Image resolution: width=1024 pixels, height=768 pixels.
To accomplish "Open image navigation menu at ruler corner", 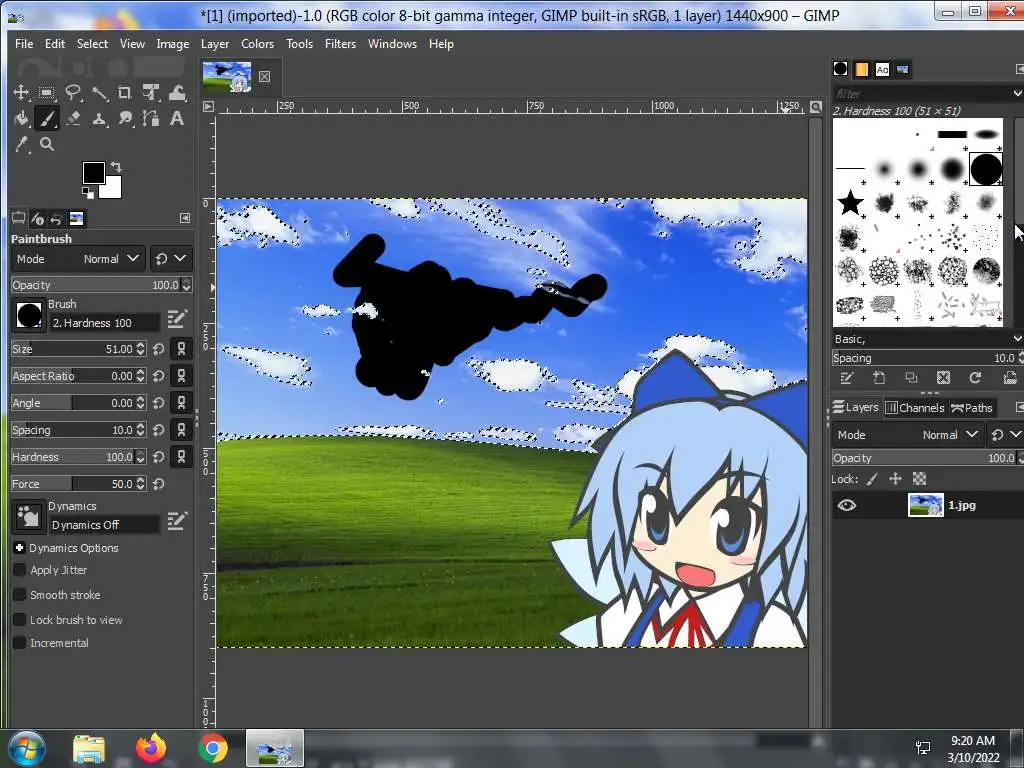I will [208, 106].
